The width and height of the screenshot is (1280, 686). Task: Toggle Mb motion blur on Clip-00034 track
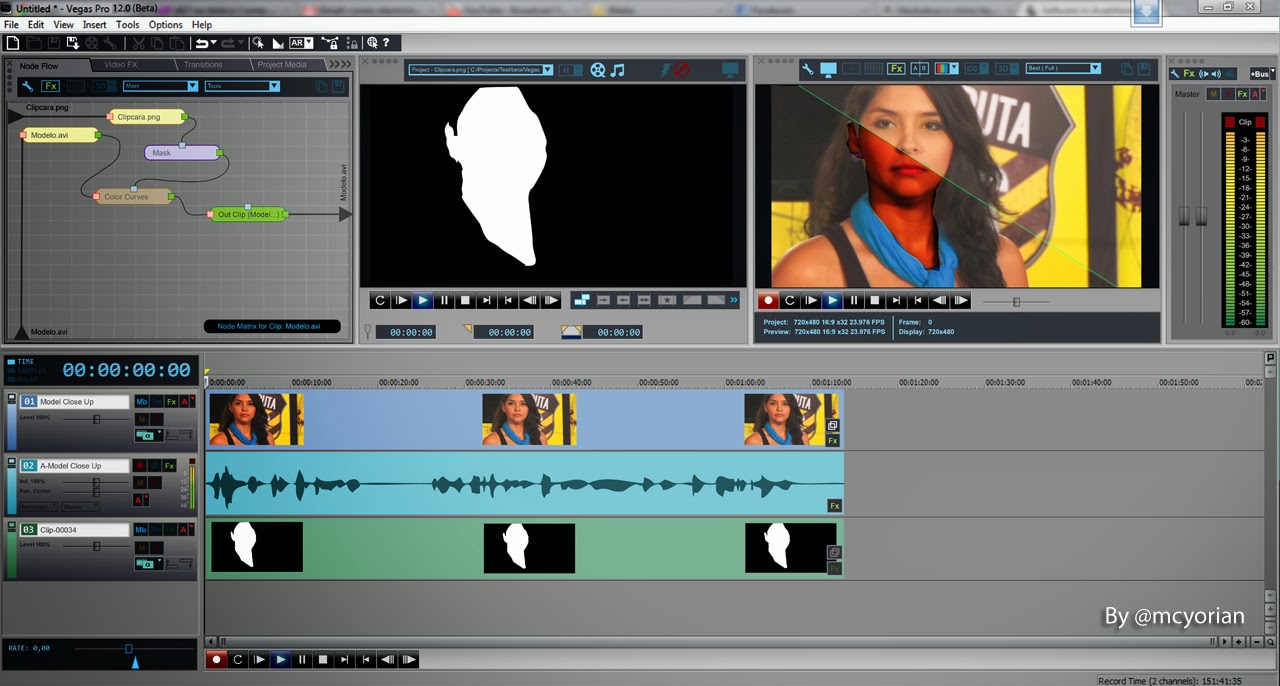tap(141, 530)
